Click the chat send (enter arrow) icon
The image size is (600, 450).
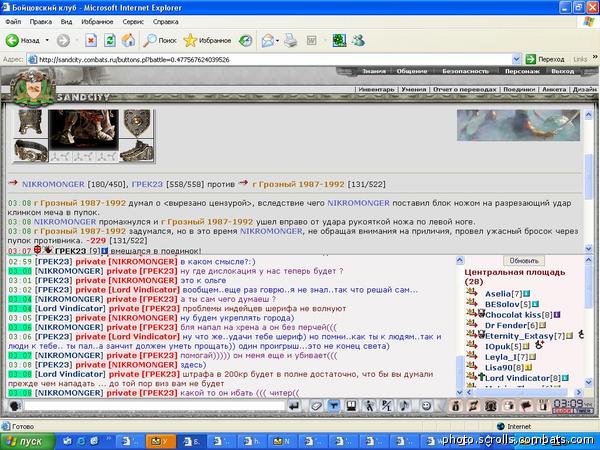pos(294,406)
